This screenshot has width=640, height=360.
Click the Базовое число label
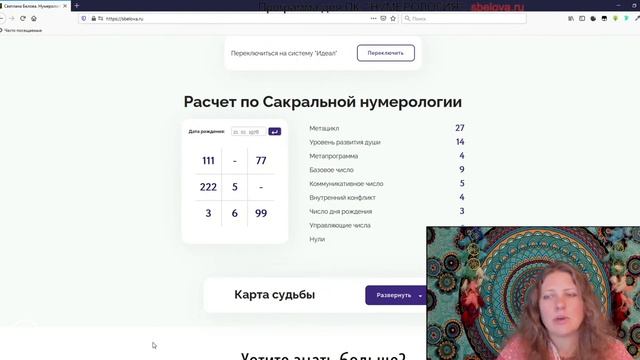point(331,170)
